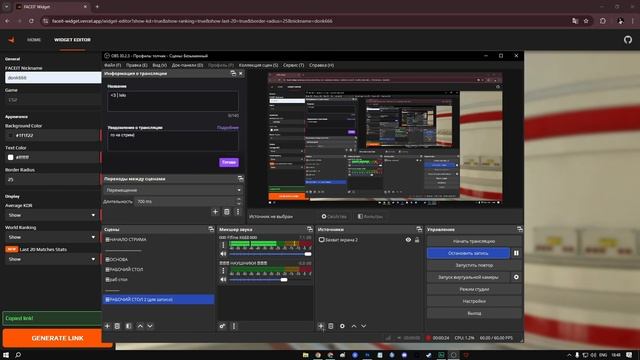Mute the first audio channel speaker icon
This screenshot has height=360, width=640.
pos(223,254)
